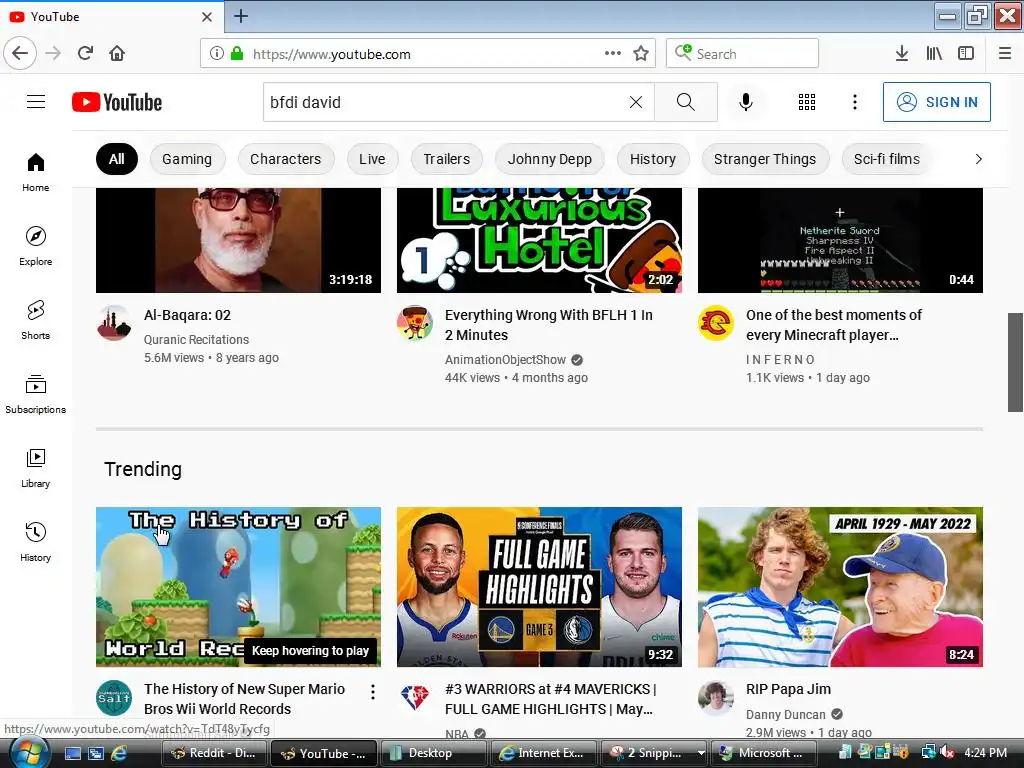This screenshot has height=768, width=1024.
Task: Open Firefox library bookmarks icon
Action: (x=934, y=53)
